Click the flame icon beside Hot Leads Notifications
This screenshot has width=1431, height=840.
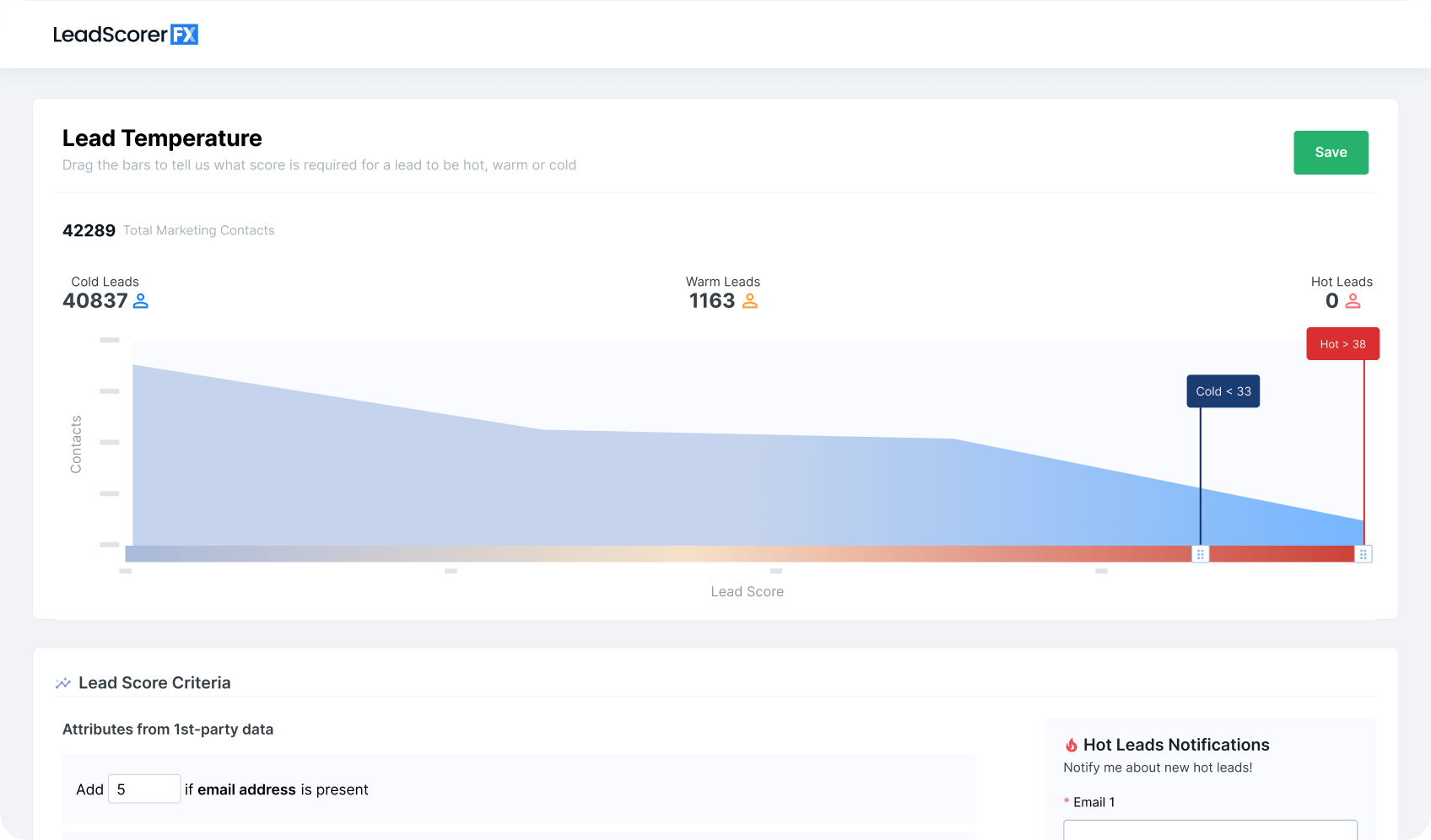1071,746
